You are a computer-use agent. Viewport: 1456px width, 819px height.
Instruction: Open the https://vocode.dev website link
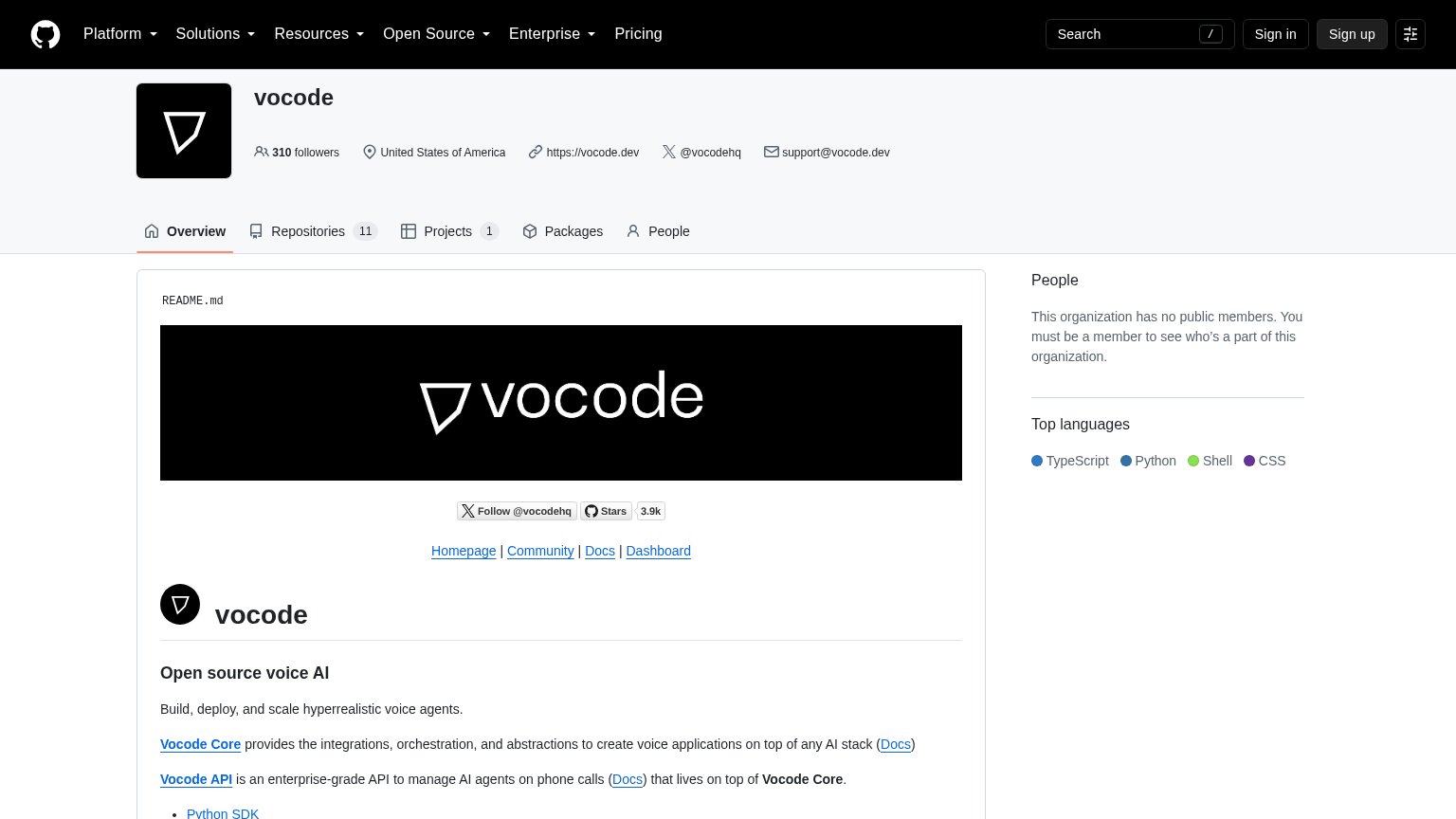pos(592,152)
